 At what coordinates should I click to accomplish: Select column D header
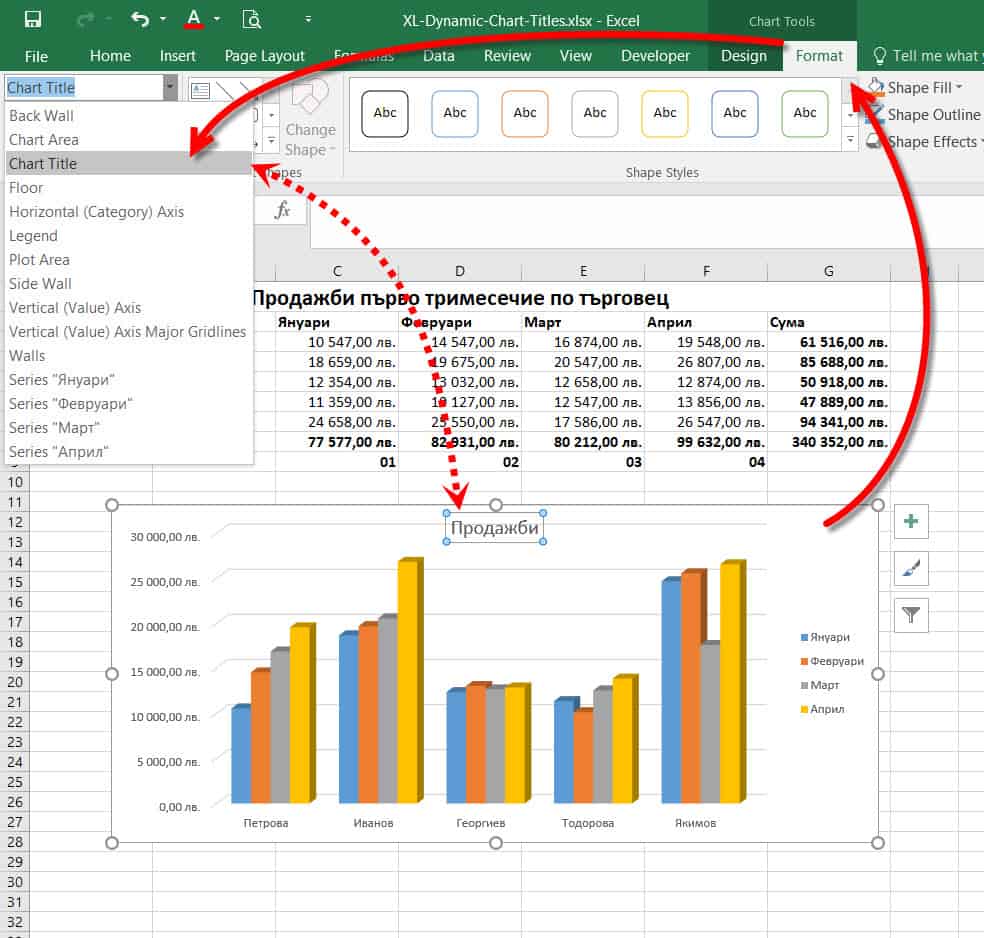coord(459,271)
